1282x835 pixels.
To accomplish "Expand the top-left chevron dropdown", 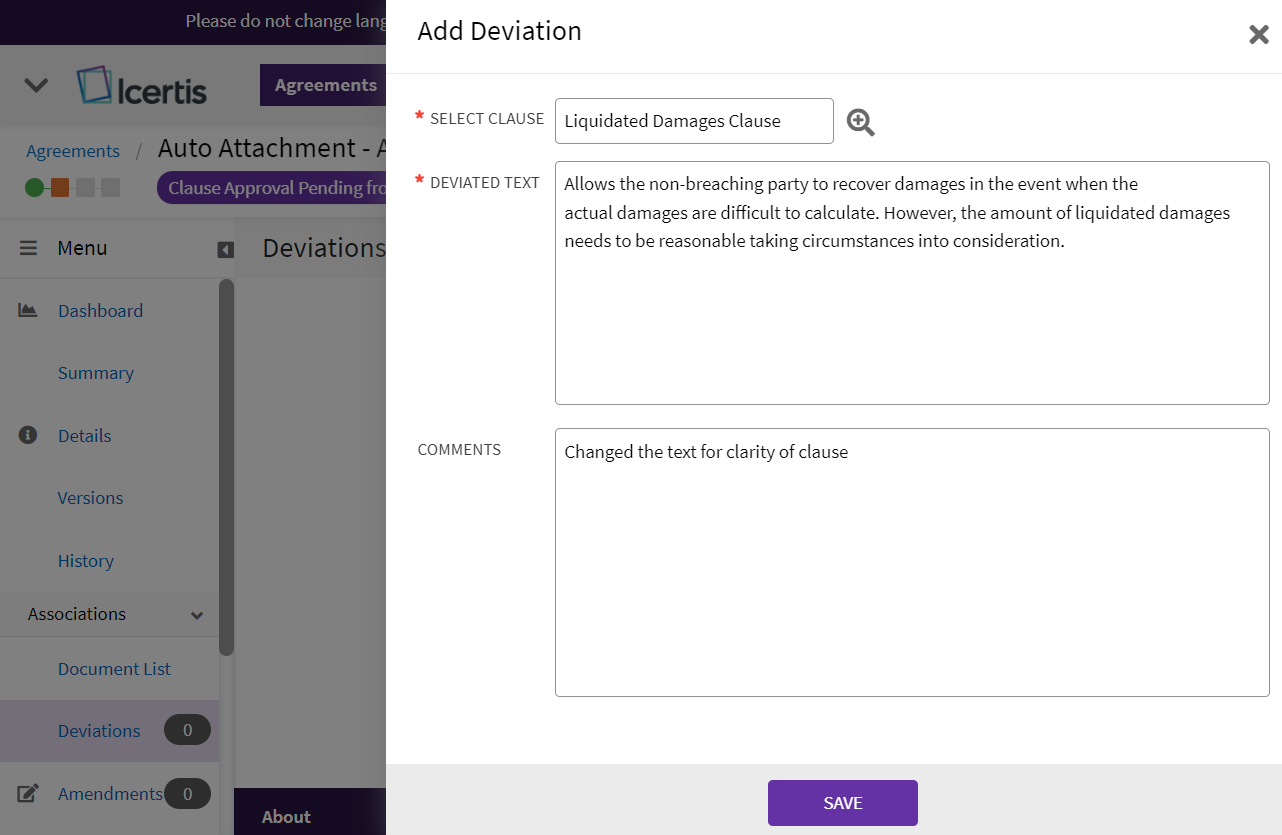I will pyautogui.click(x=36, y=85).
